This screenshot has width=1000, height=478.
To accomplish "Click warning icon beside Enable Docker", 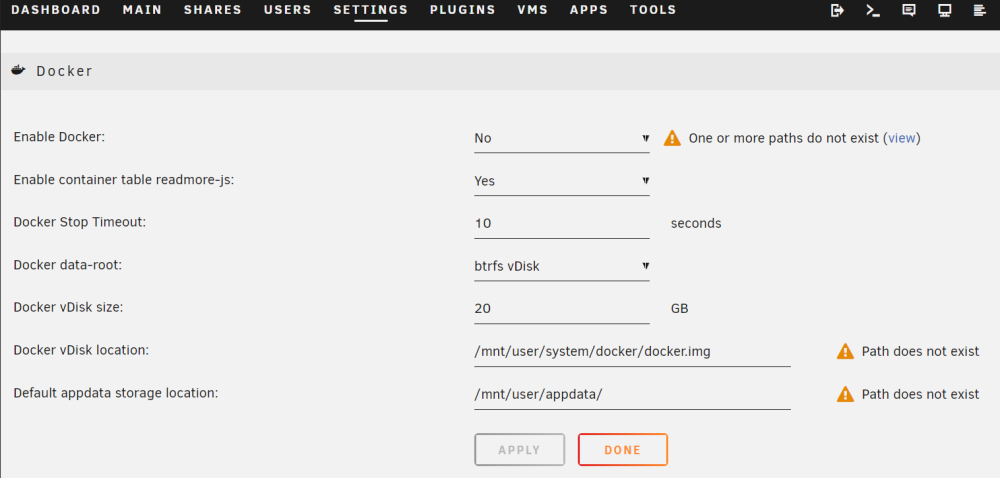I will click(672, 138).
